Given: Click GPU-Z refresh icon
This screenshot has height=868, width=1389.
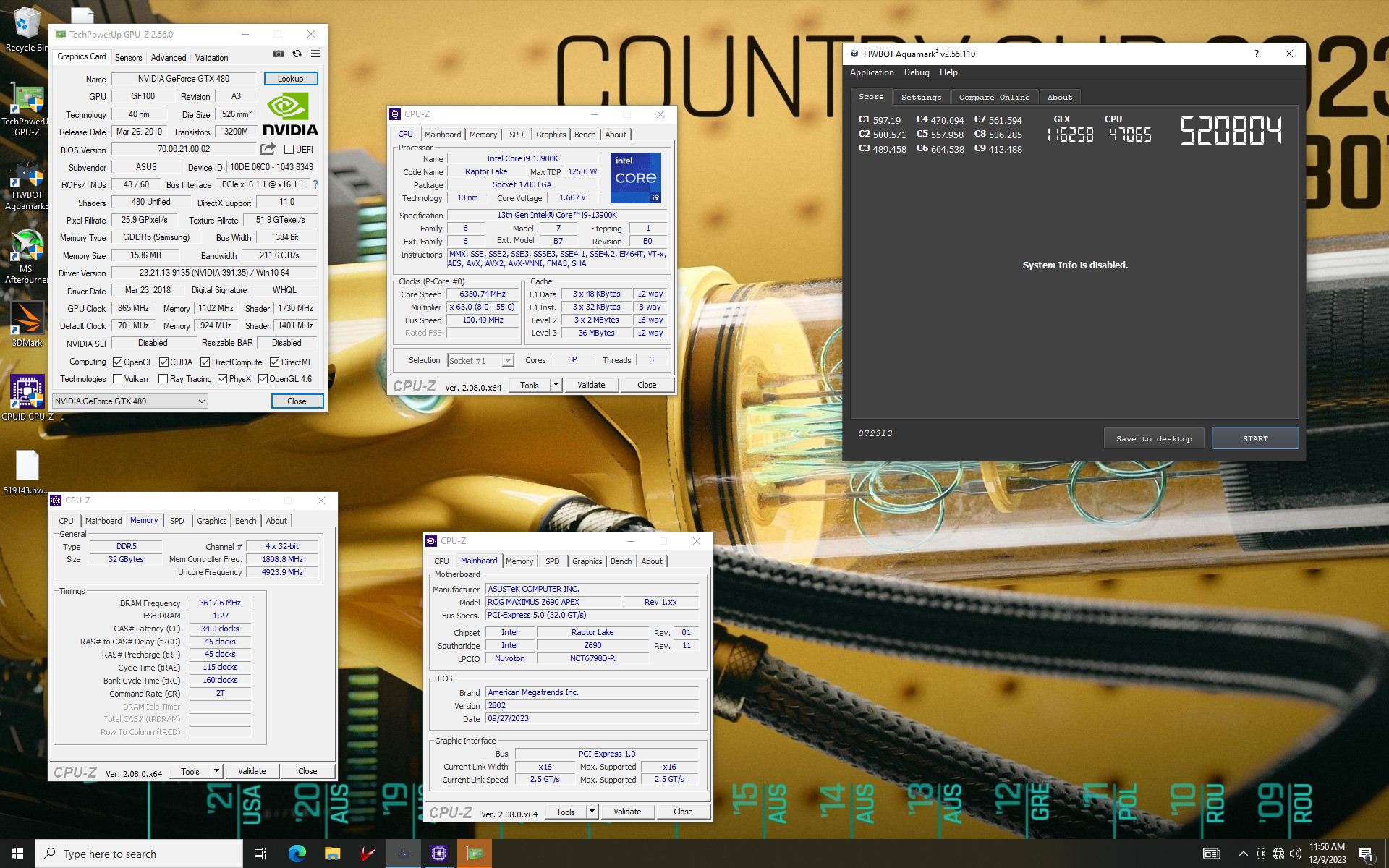Looking at the screenshot, I should 297,54.
